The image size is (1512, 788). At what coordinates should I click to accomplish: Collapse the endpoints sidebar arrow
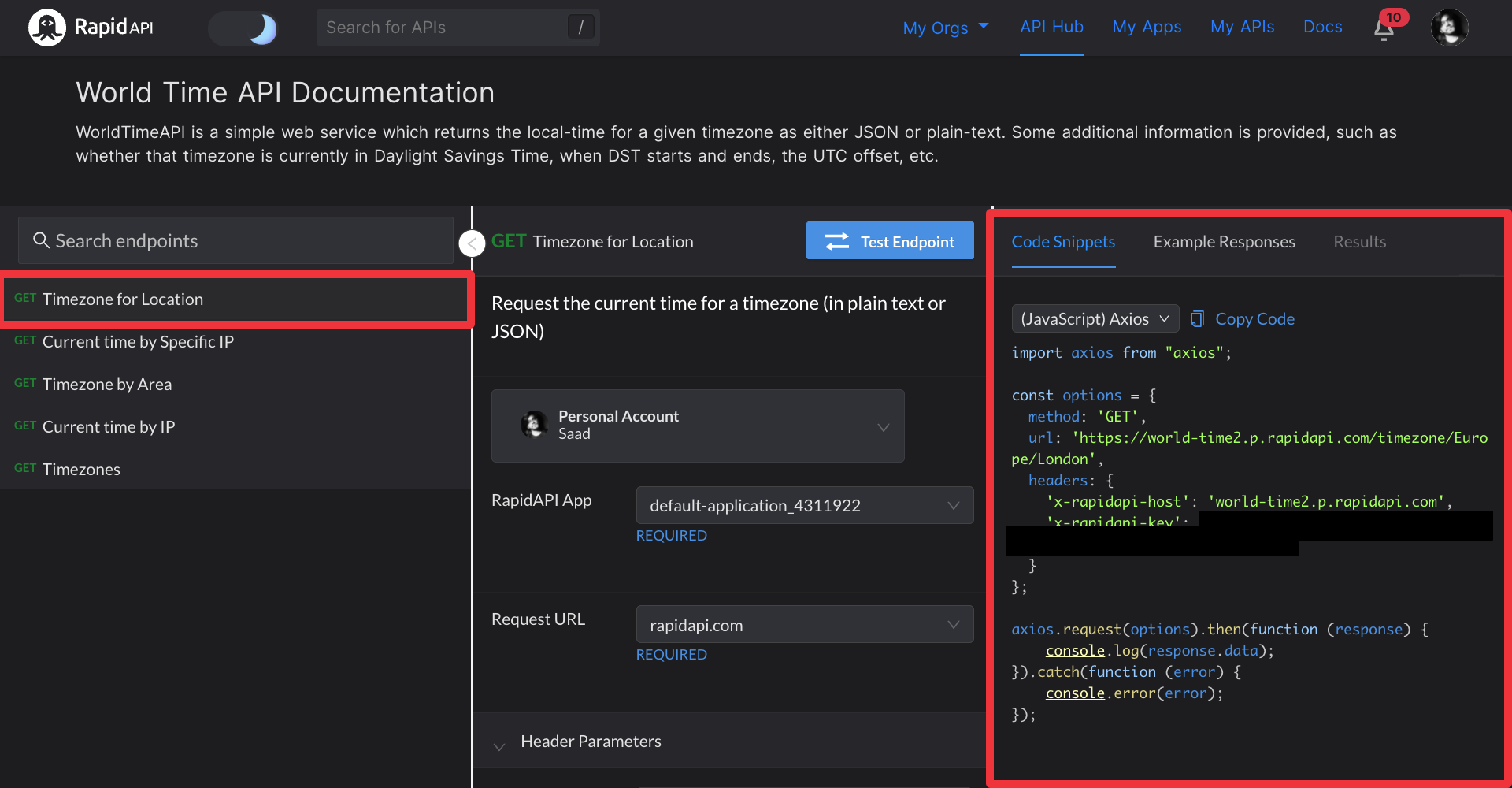click(x=472, y=243)
